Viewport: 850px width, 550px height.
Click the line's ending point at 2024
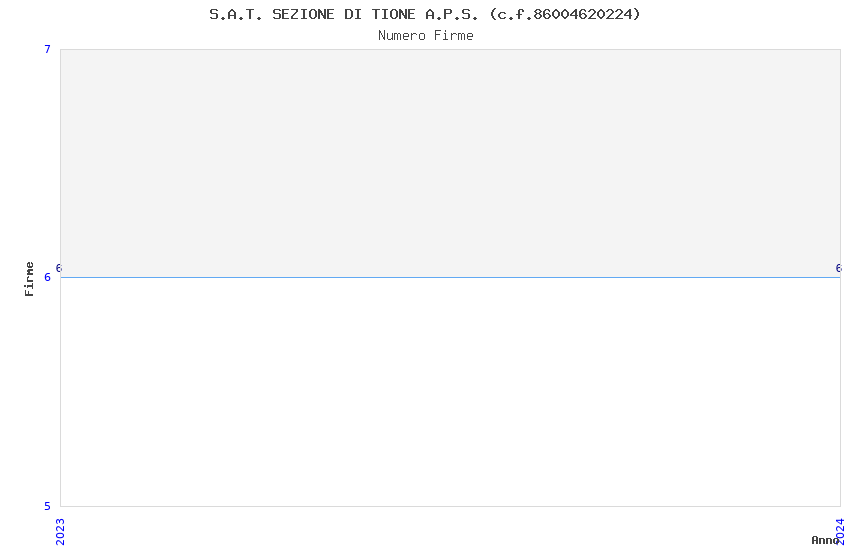840,277
